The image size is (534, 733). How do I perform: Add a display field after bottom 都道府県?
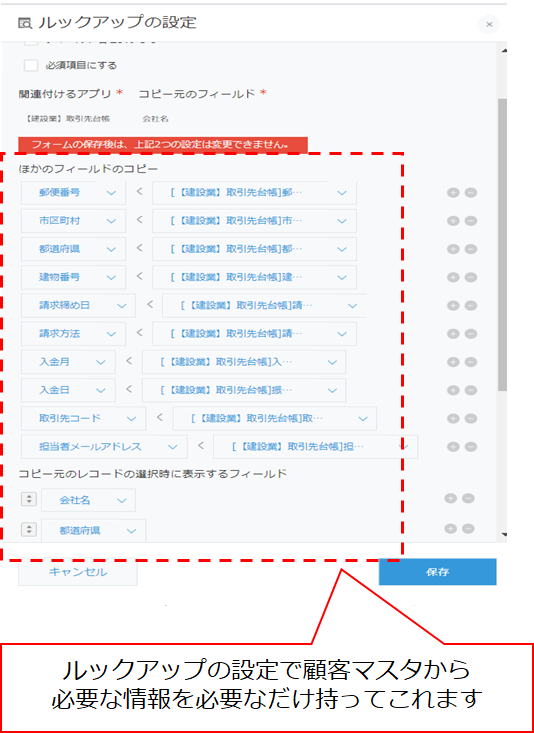[450, 529]
